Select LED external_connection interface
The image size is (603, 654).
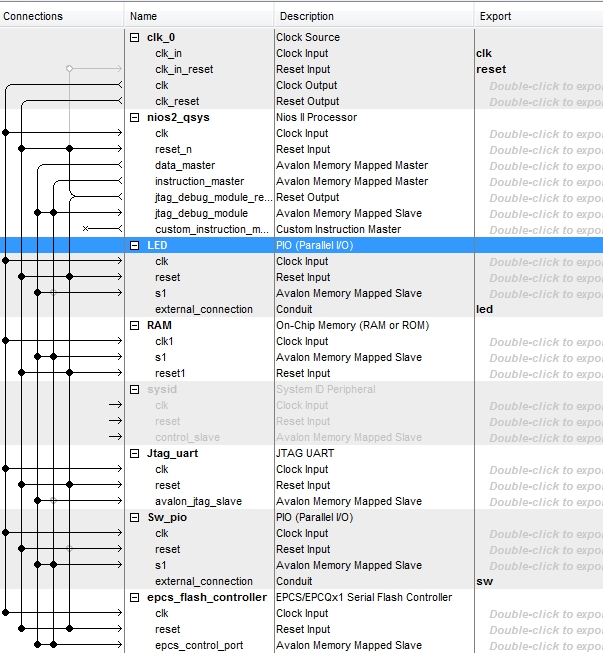204,309
